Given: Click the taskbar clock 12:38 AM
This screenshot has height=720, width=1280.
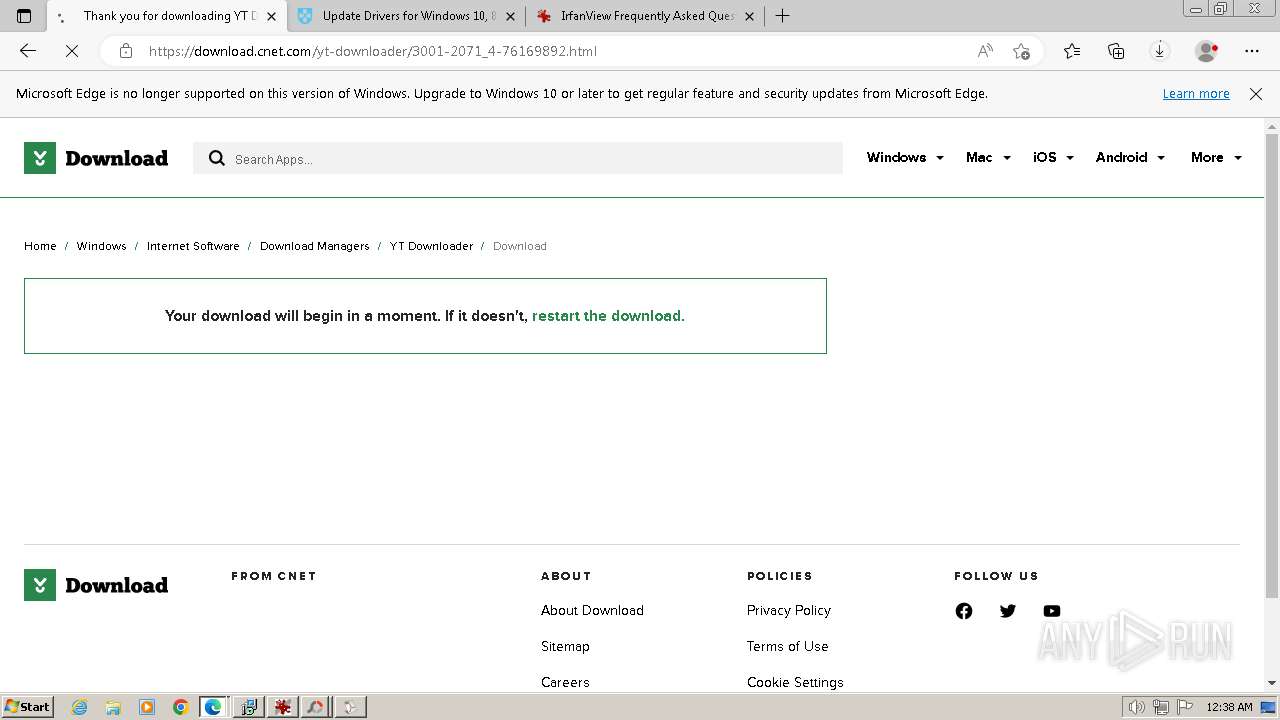Looking at the screenshot, I should coord(1229,707).
